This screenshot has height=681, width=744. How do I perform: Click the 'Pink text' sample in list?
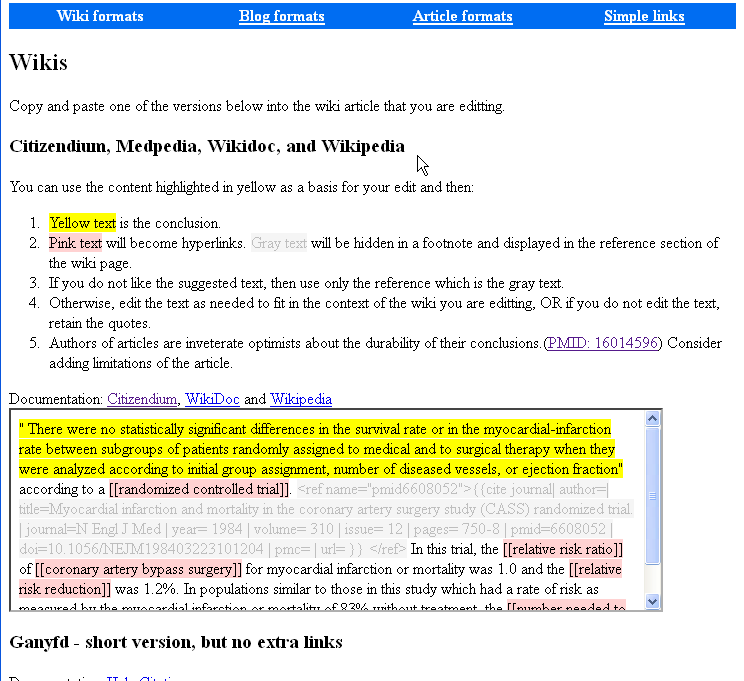tap(75, 243)
